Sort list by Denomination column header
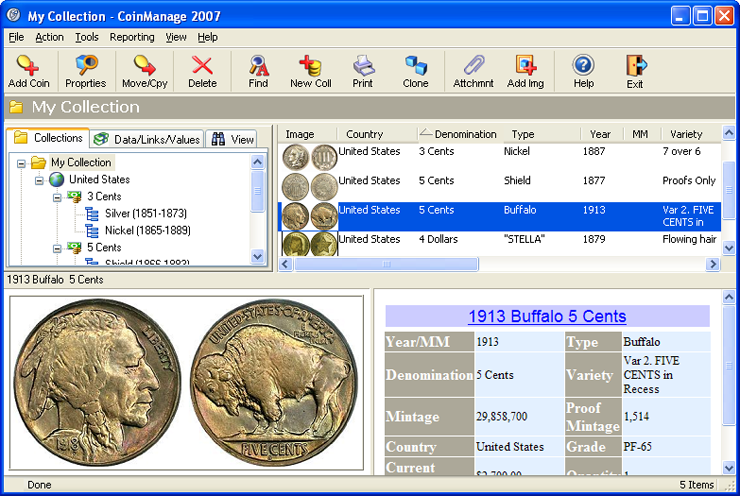Viewport: 740px width, 496px height. click(461, 134)
